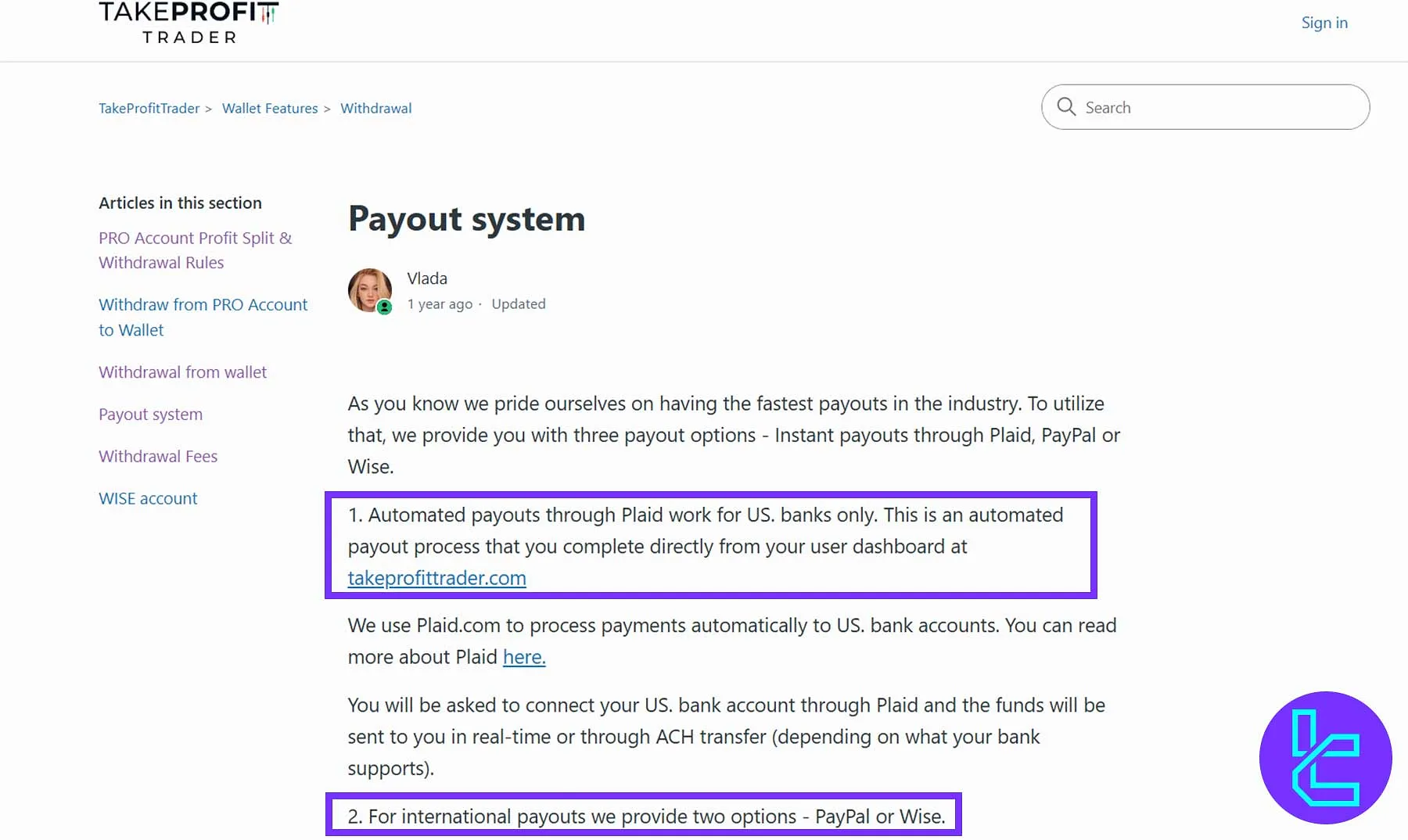Open Withdraw from PRO Account to Wallet article

(203, 317)
